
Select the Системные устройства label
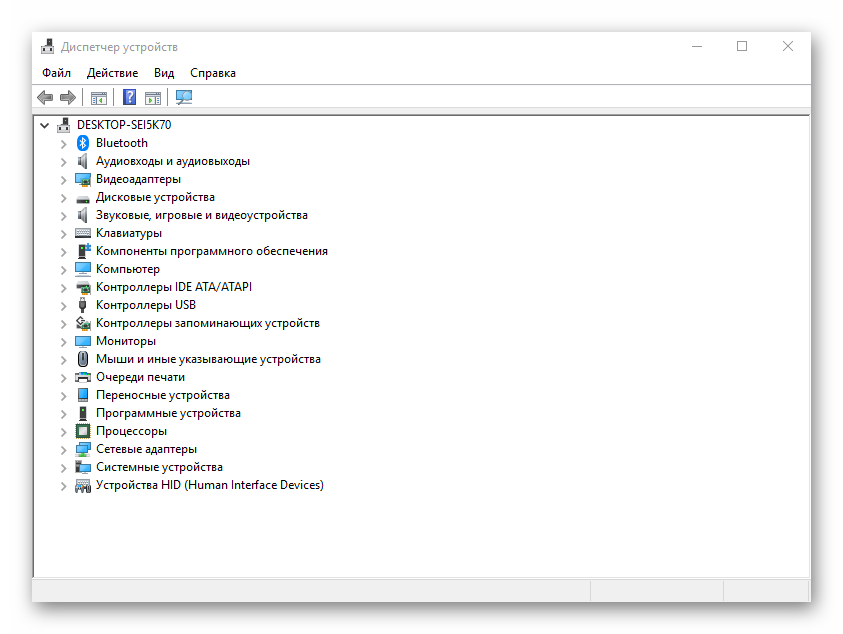[159, 467]
